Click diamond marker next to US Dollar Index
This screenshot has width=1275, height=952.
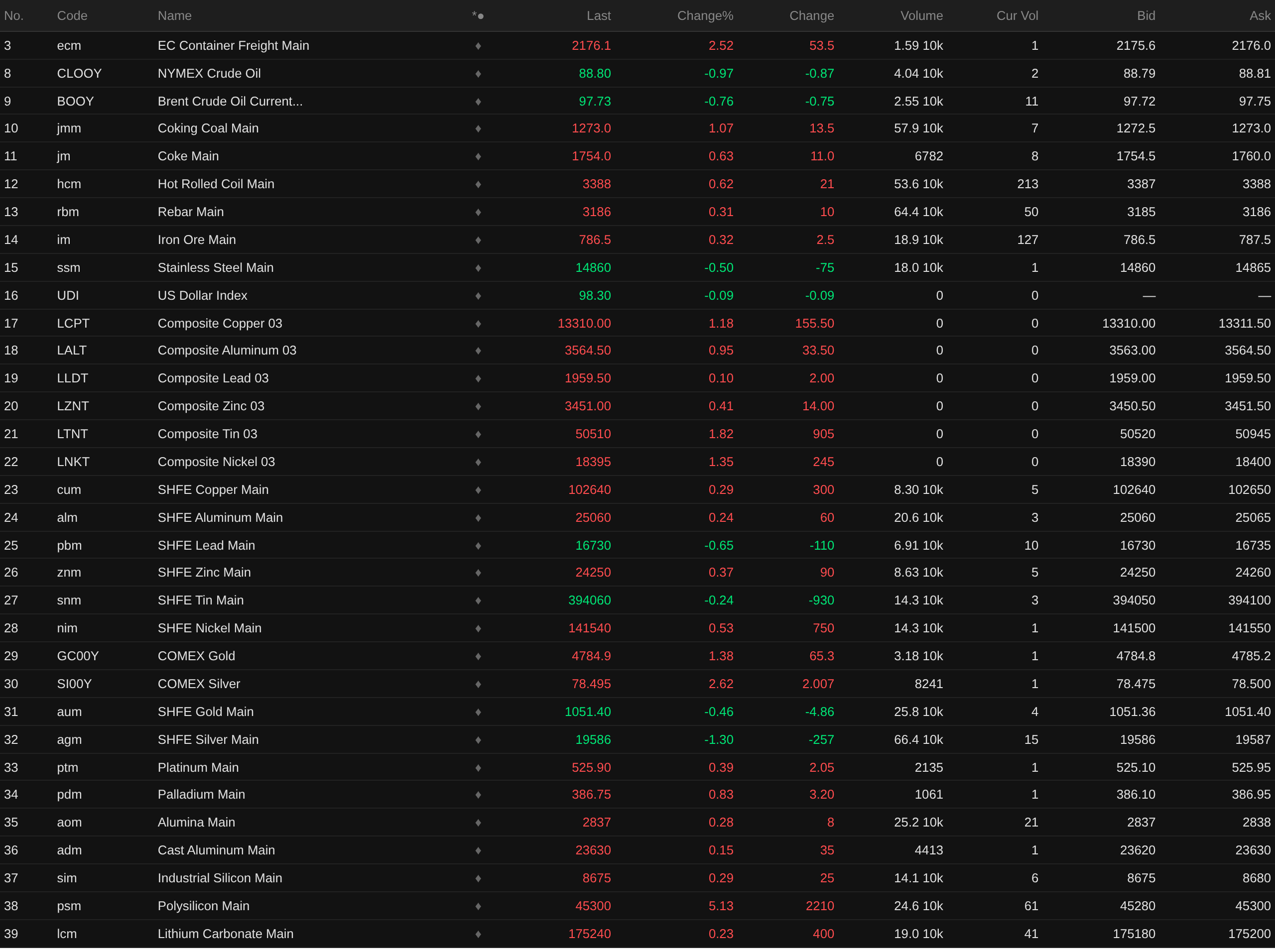click(478, 296)
